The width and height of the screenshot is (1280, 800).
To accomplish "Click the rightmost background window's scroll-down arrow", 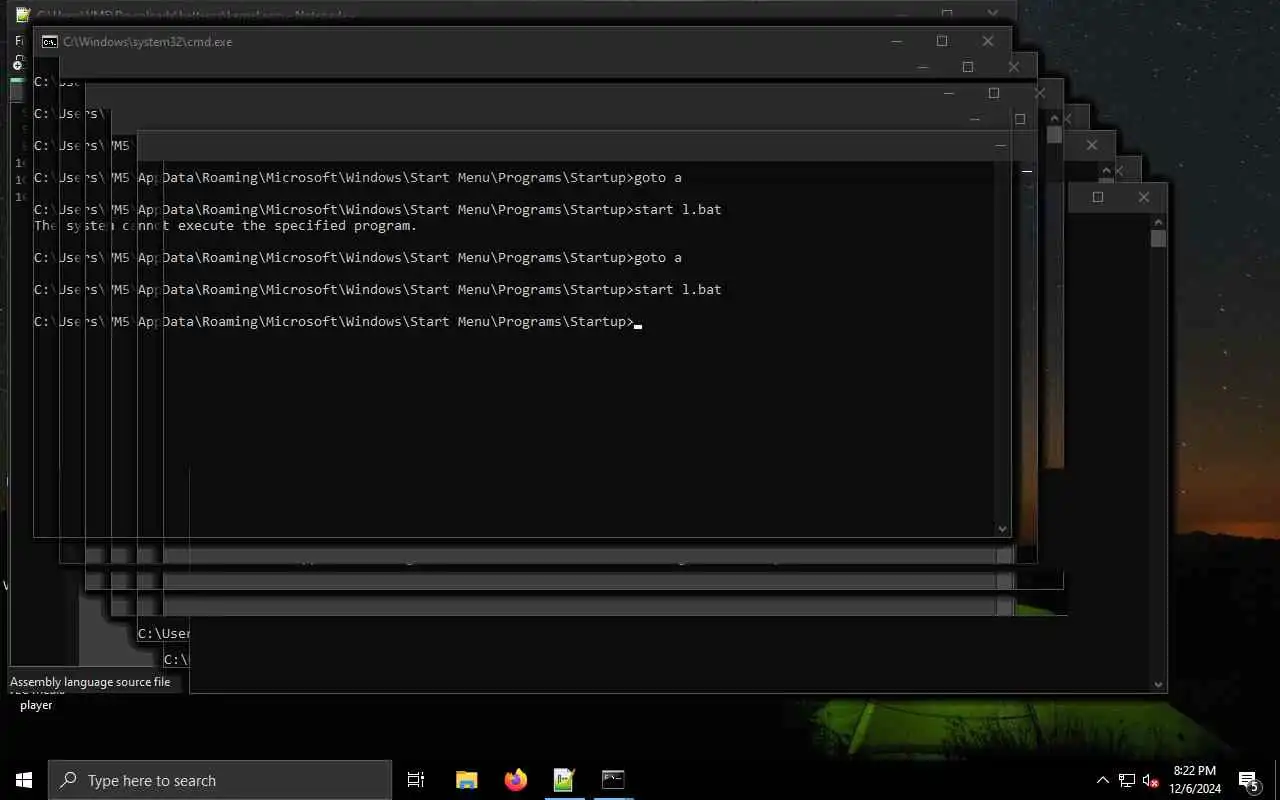I will 1158,685.
